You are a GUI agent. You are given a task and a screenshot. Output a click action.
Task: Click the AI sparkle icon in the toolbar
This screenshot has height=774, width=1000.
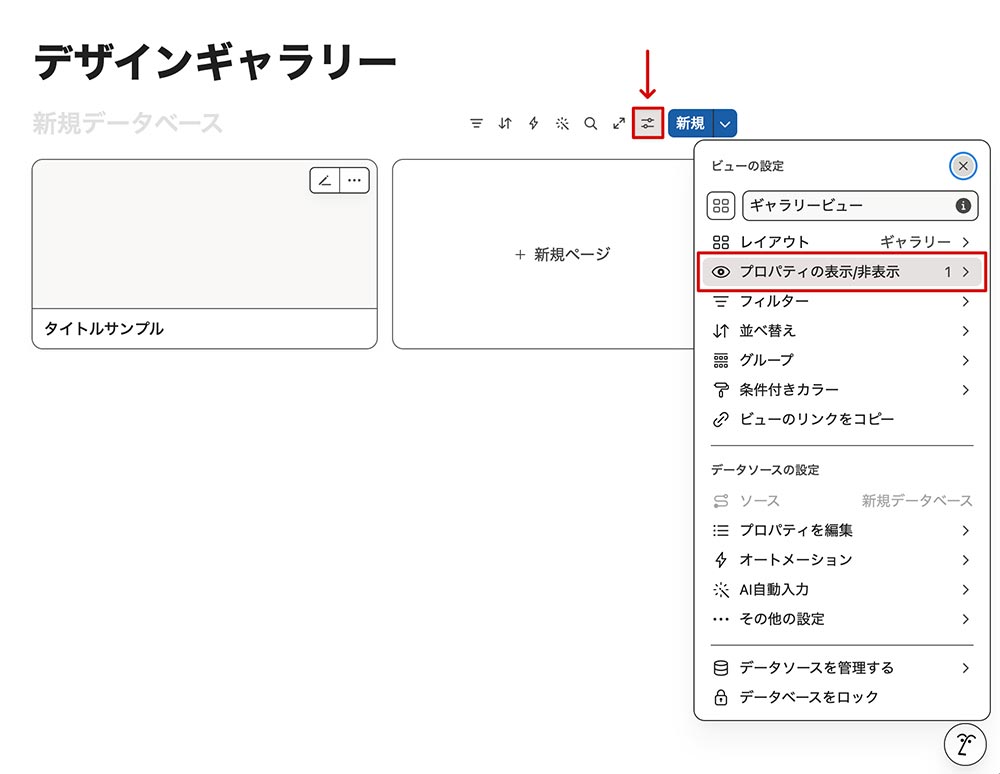point(562,123)
